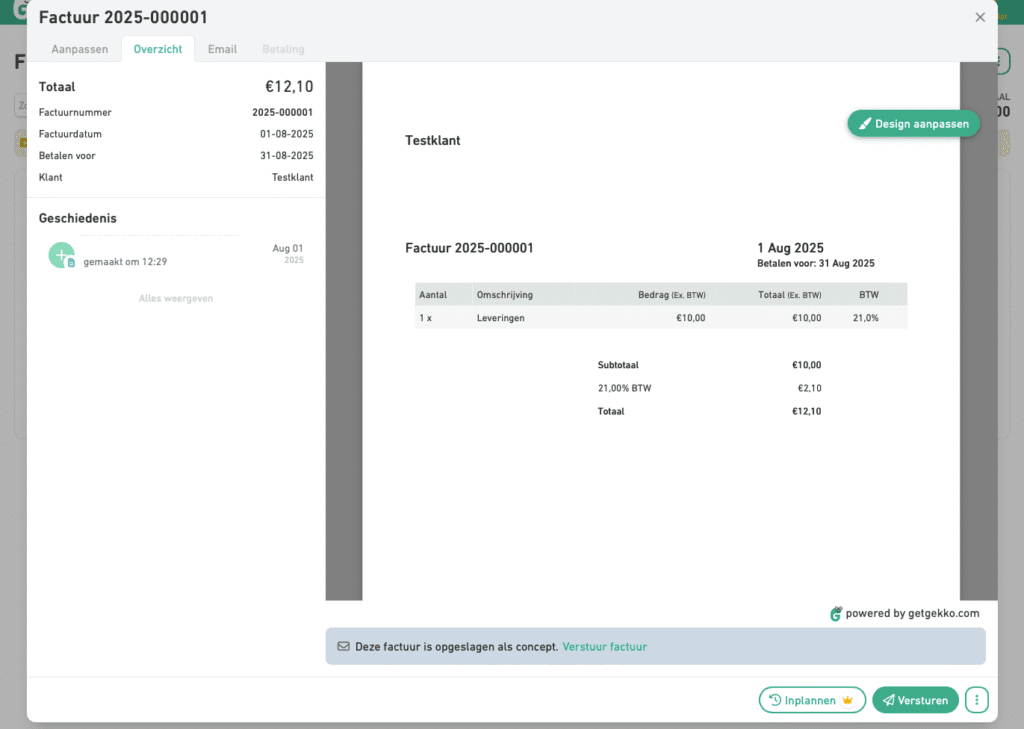
Task: Click the premium crown icon beside Inplannen
Action: pyautogui.click(x=848, y=701)
